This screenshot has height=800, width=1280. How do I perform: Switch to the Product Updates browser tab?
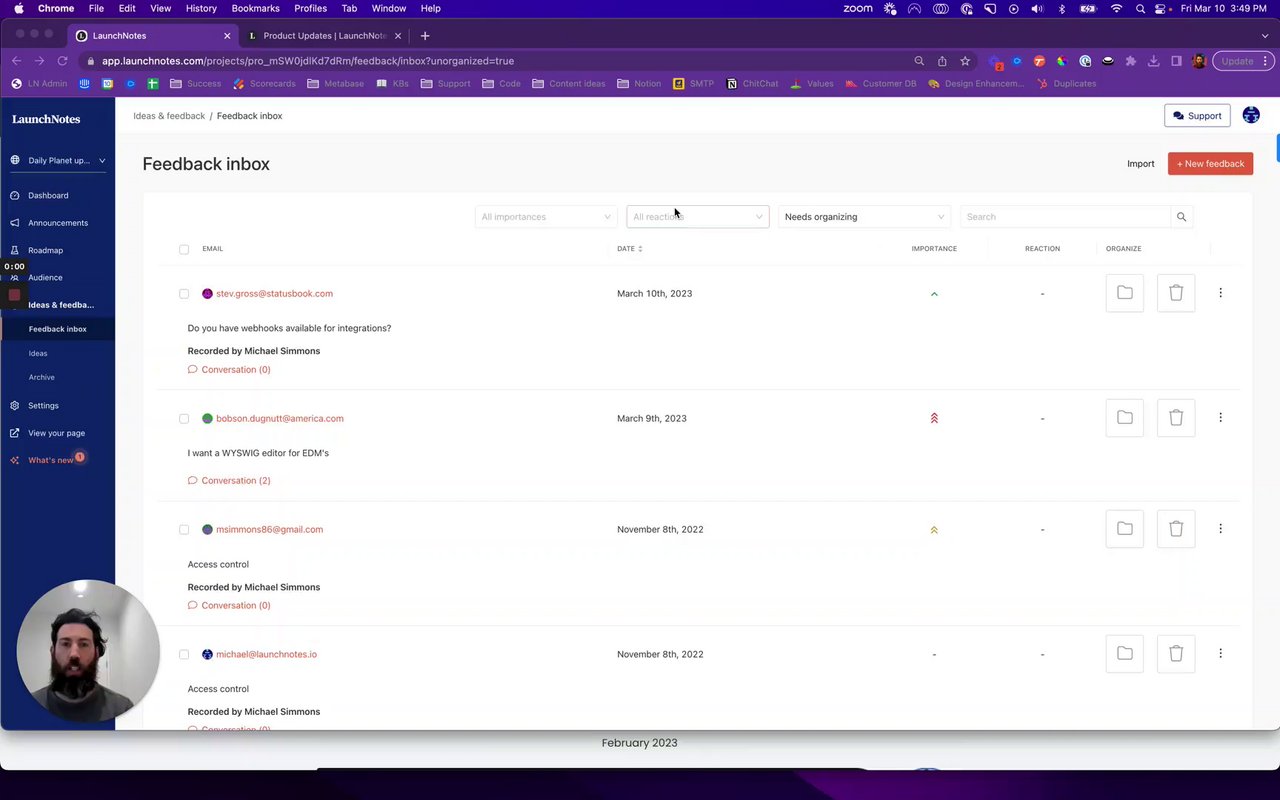(325, 36)
